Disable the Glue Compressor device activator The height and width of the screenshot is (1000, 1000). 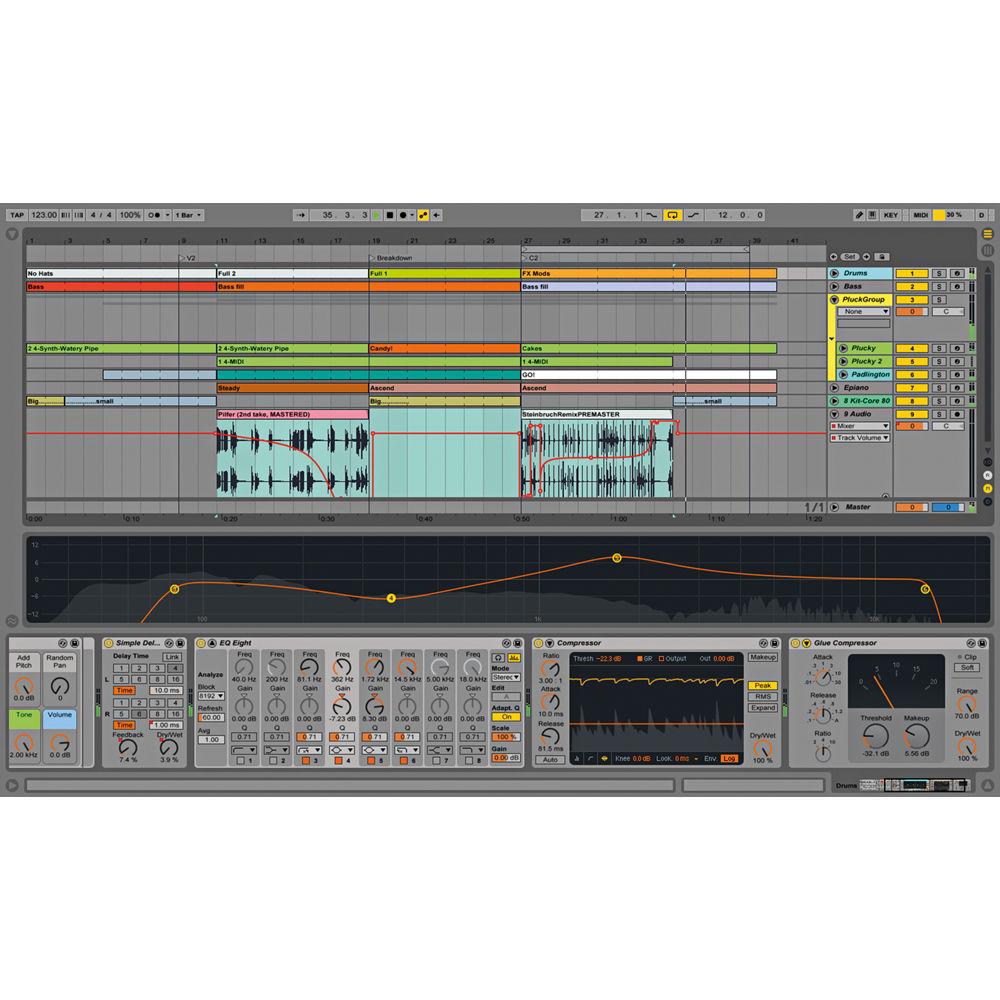[x=794, y=643]
